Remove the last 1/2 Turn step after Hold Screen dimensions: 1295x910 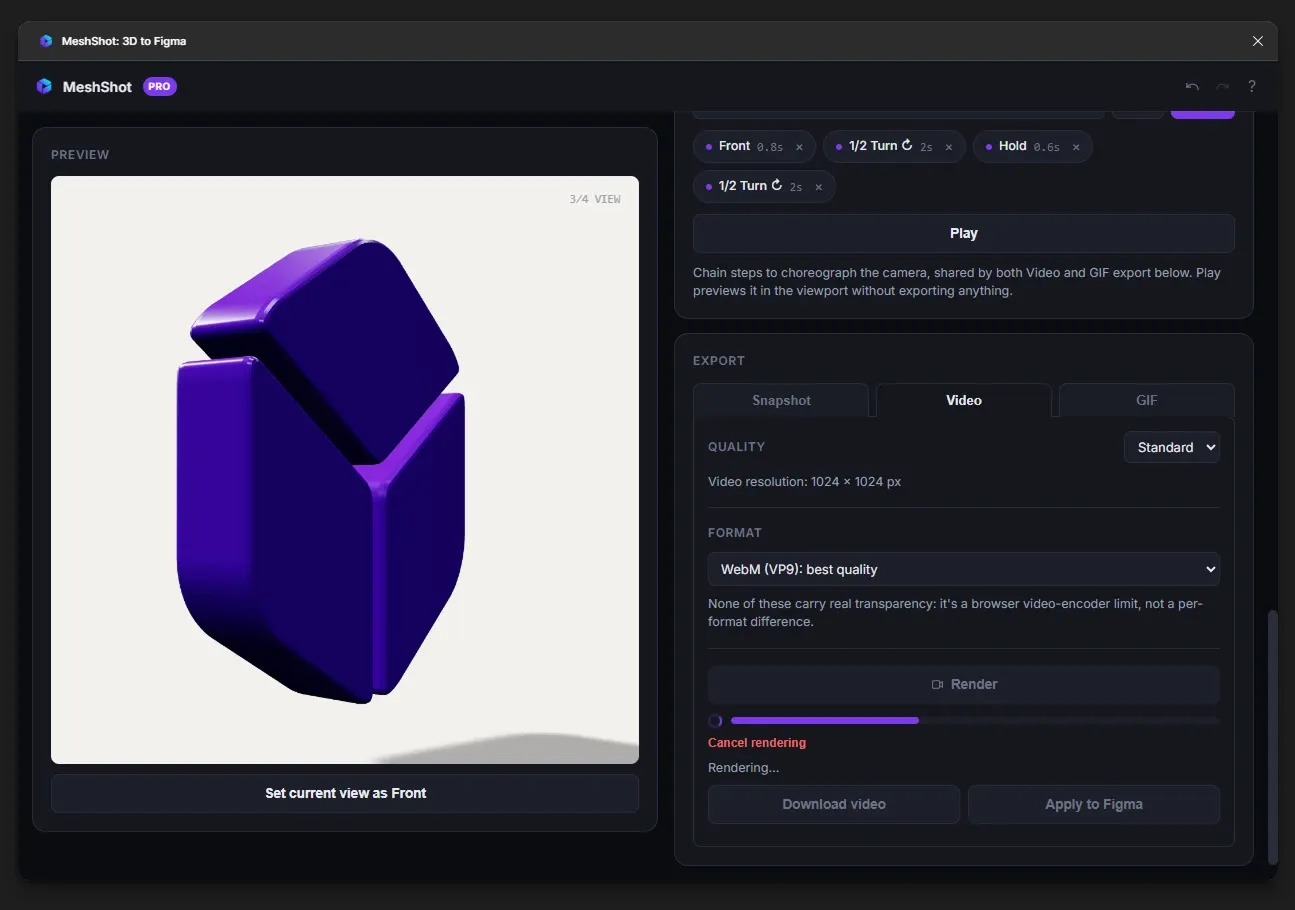coord(819,187)
